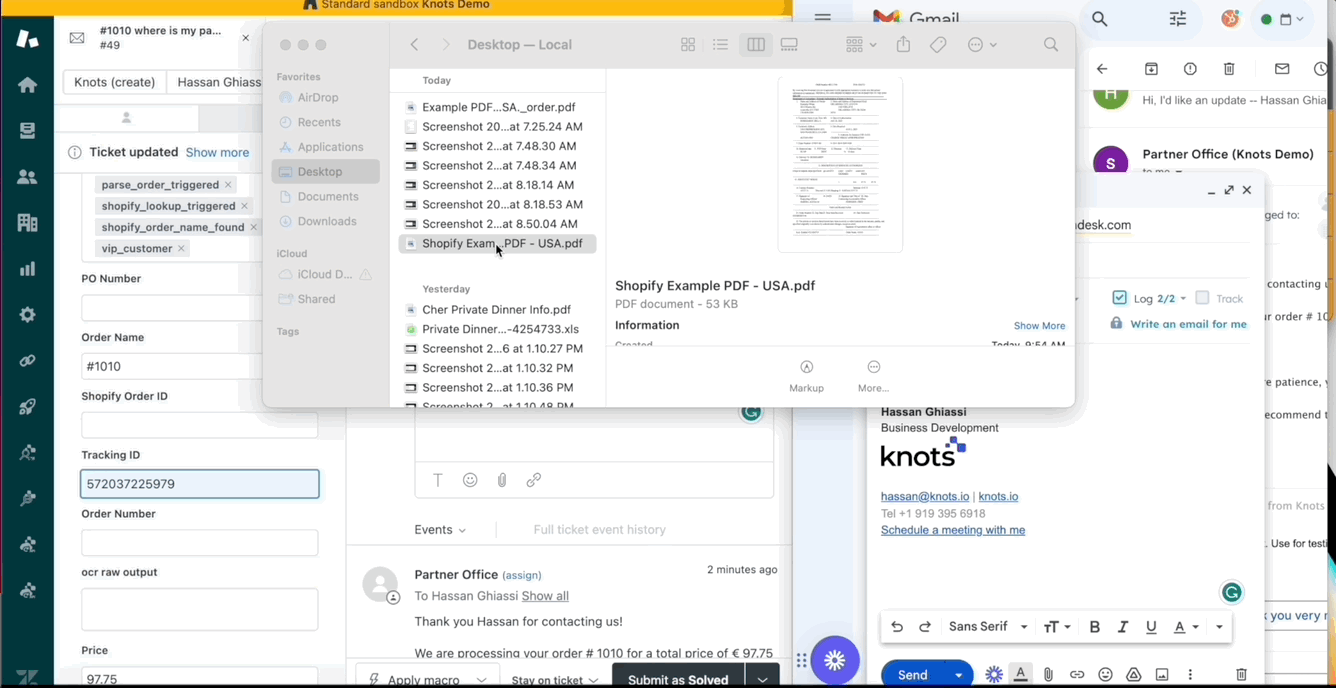Viewport: 1336px width, 688px height.
Task: Click Finder Tags icon
Action: [938, 45]
